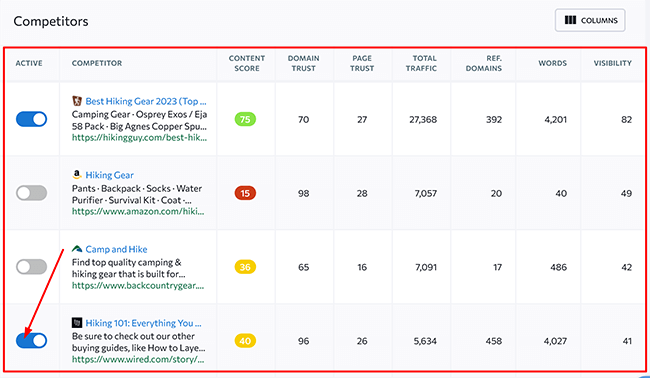Screen dimensions: 650x378
Task: Select the description starting 'Camping Gear · Osprey Exos'
Action: click(x=139, y=120)
